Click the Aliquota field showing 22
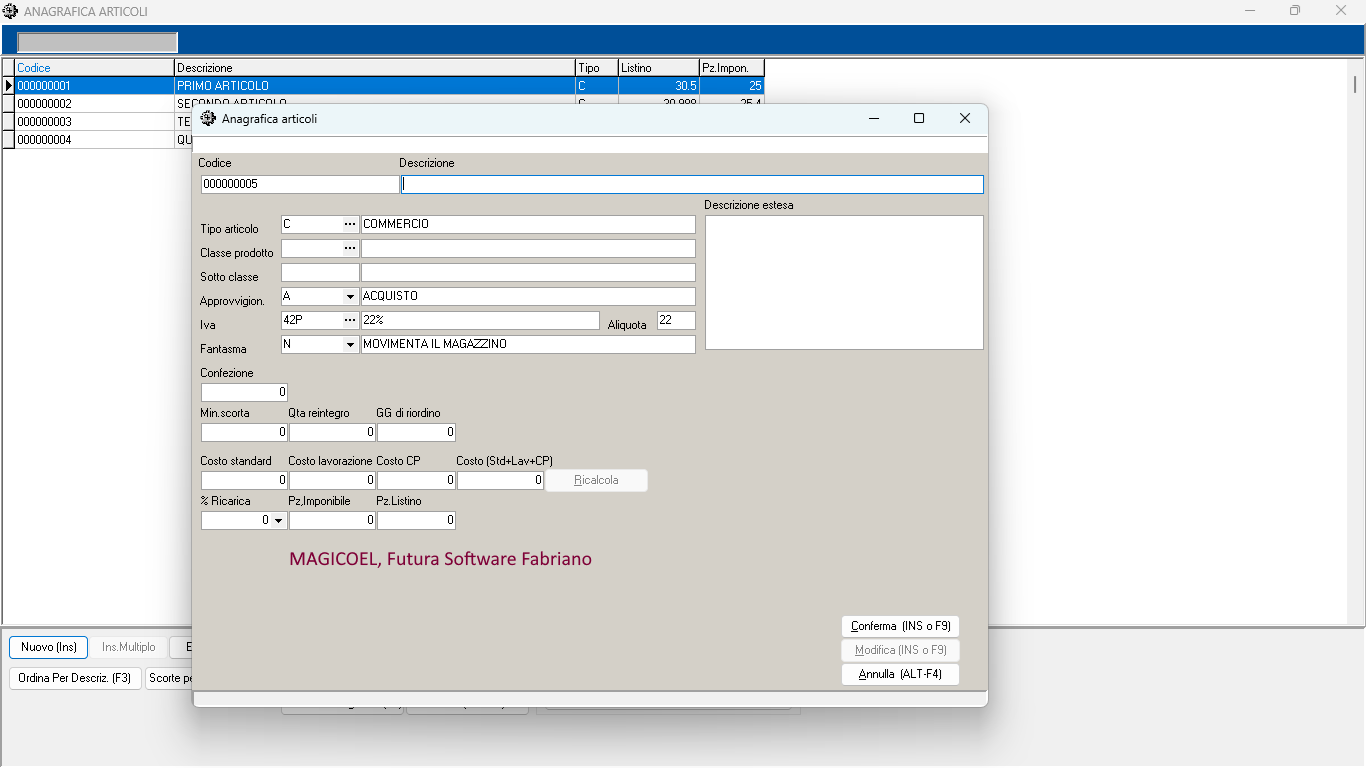1366x768 pixels. 676,320
